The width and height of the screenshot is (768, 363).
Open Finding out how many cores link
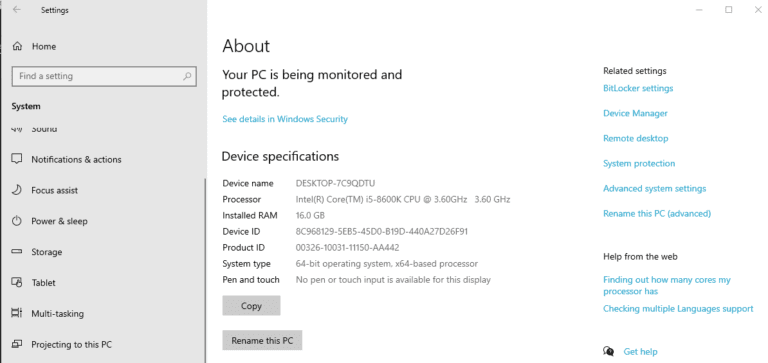[667, 286]
